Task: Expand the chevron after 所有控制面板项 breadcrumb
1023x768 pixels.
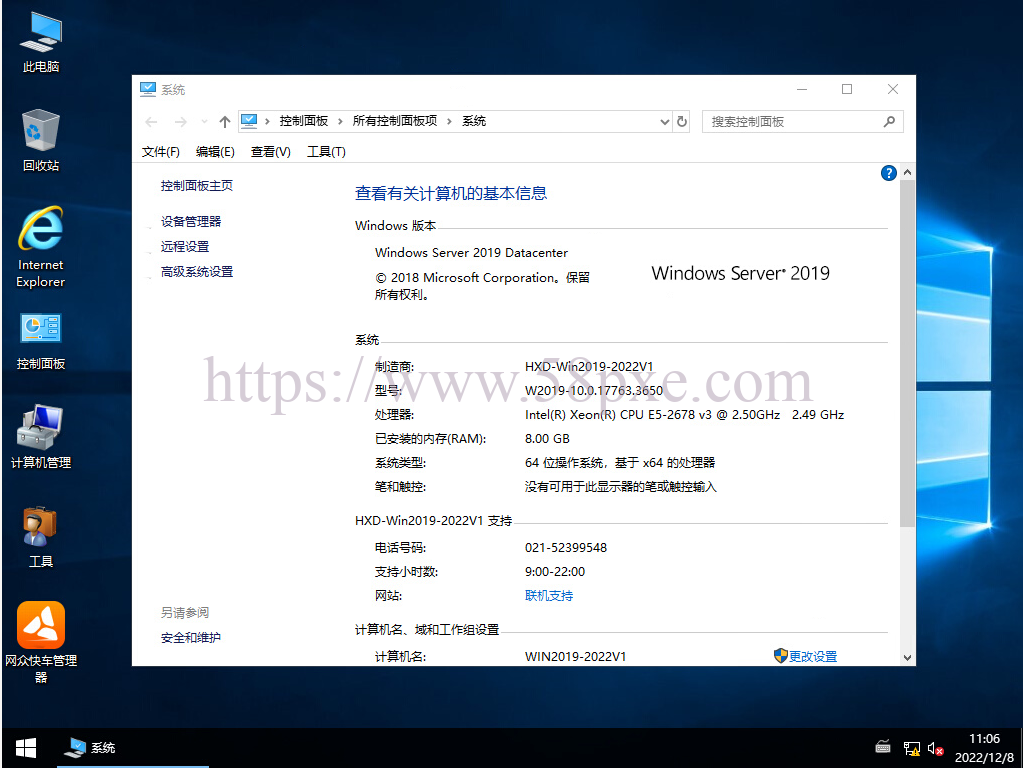Action: (449, 121)
